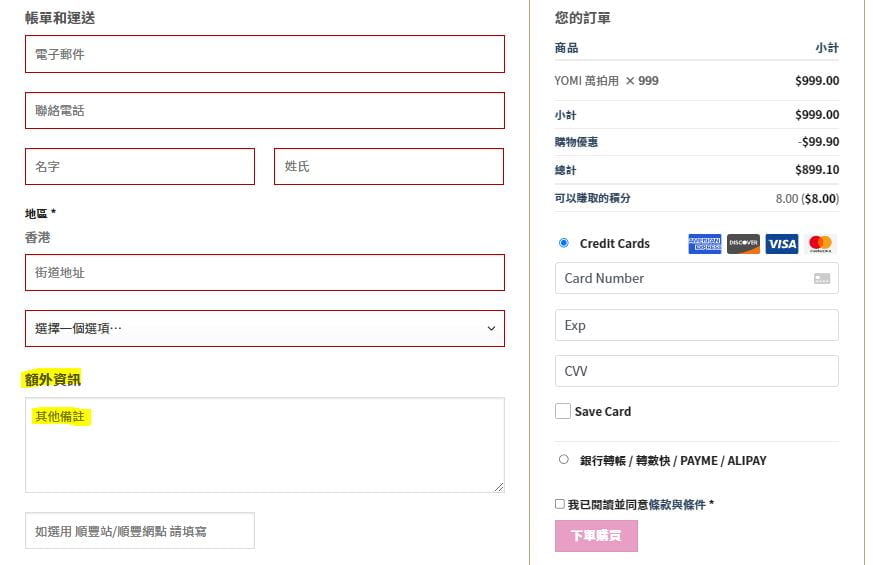Screen dimensions: 873x565
Task: Check 我已閱讀並同意條款與條件 checkbox
Action: point(560,504)
